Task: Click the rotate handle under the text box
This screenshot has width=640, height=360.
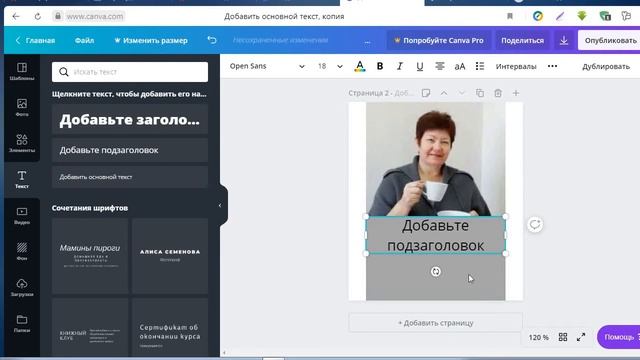Action: point(436,271)
